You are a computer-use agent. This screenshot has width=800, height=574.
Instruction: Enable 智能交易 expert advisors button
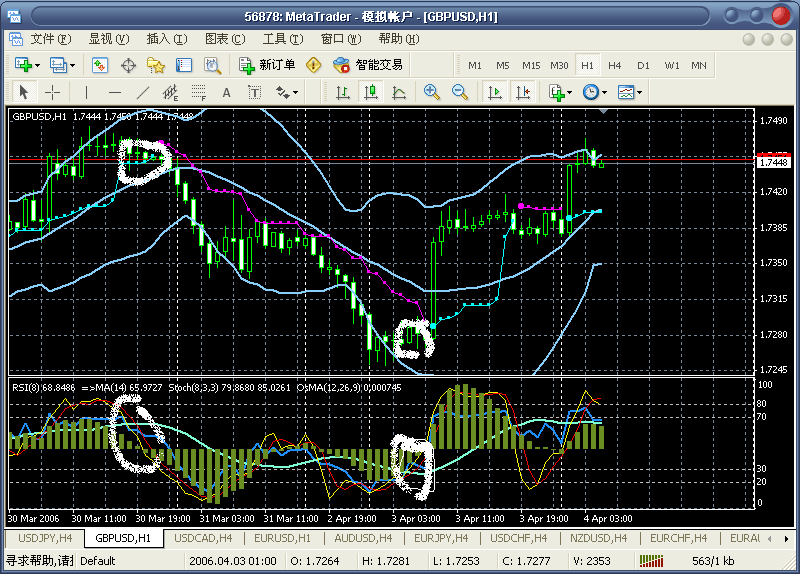pyautogui.click(x=368, y=65)
